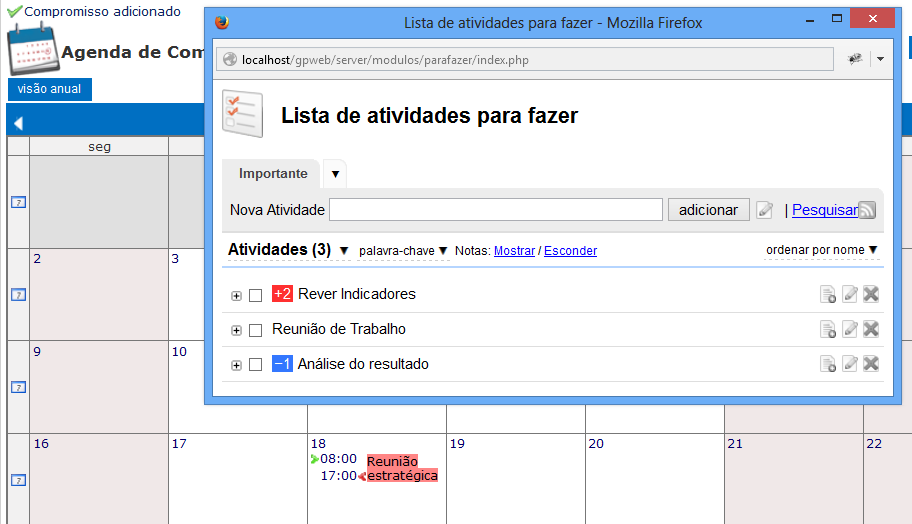Screen dimensions: 912x524
Task: Click the Reunião de Trabalho activity name
Action: [x=339, y=329]
